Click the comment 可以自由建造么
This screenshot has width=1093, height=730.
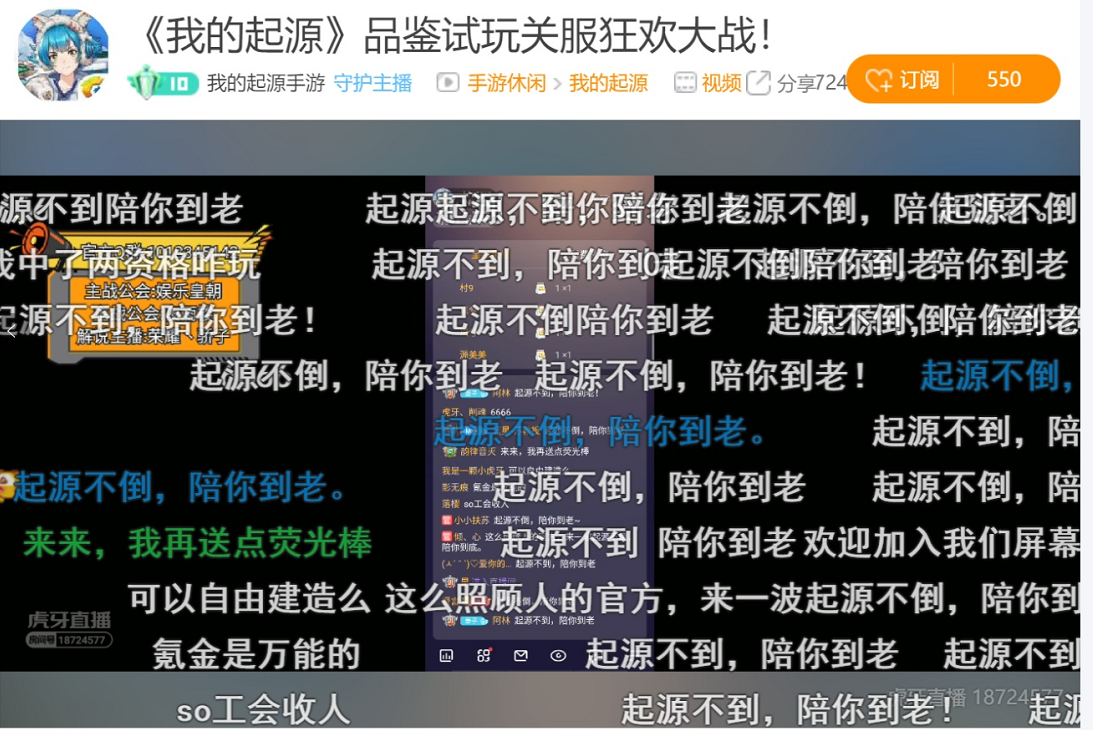(249, 599)
